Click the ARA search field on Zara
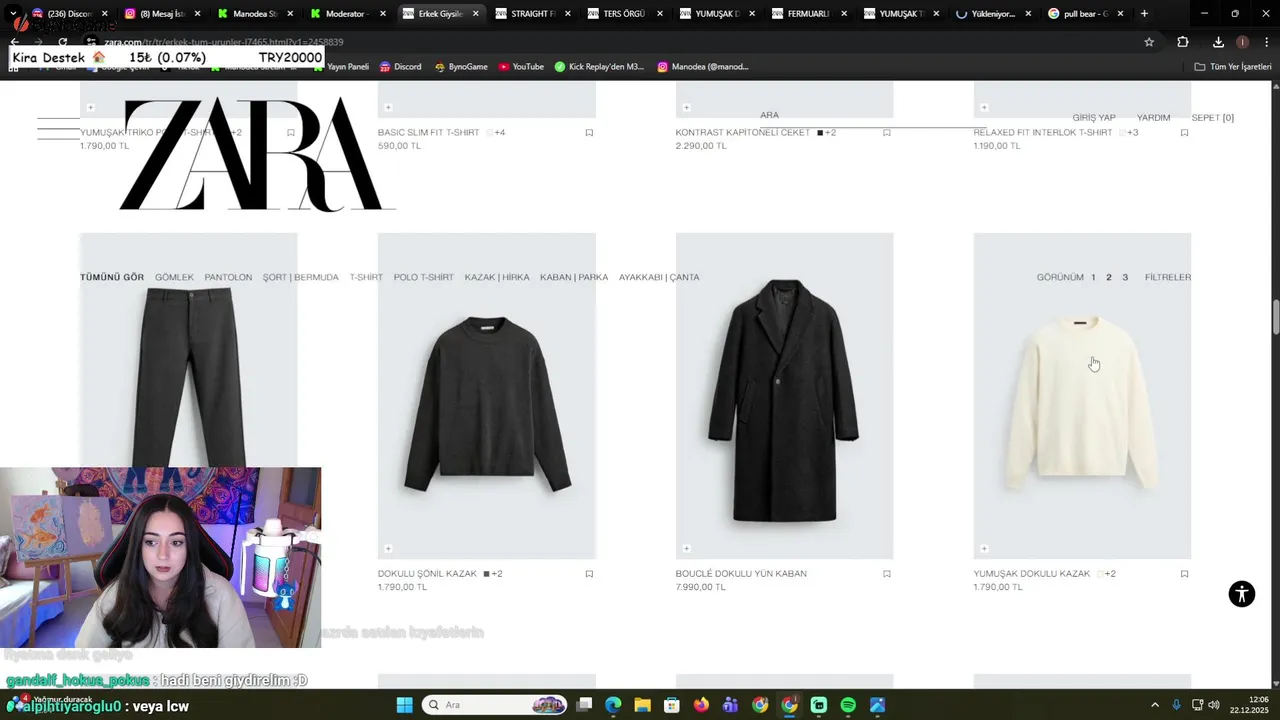This screenshot has width=1280, height=720. coord(872,117)
